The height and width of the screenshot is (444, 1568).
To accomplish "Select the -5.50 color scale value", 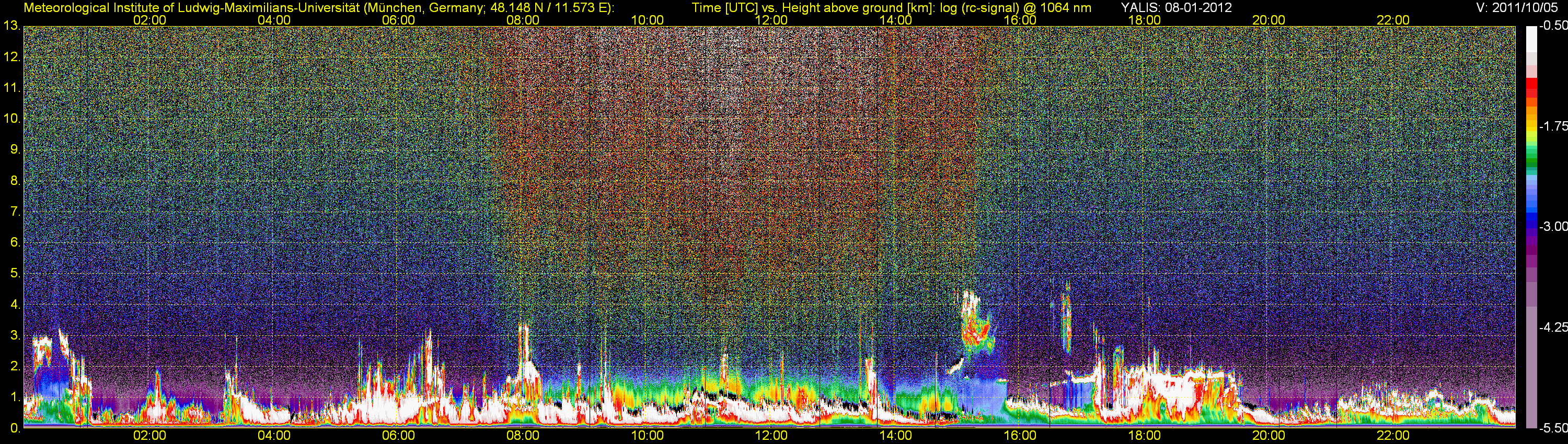I will (x=1553, y=428).
